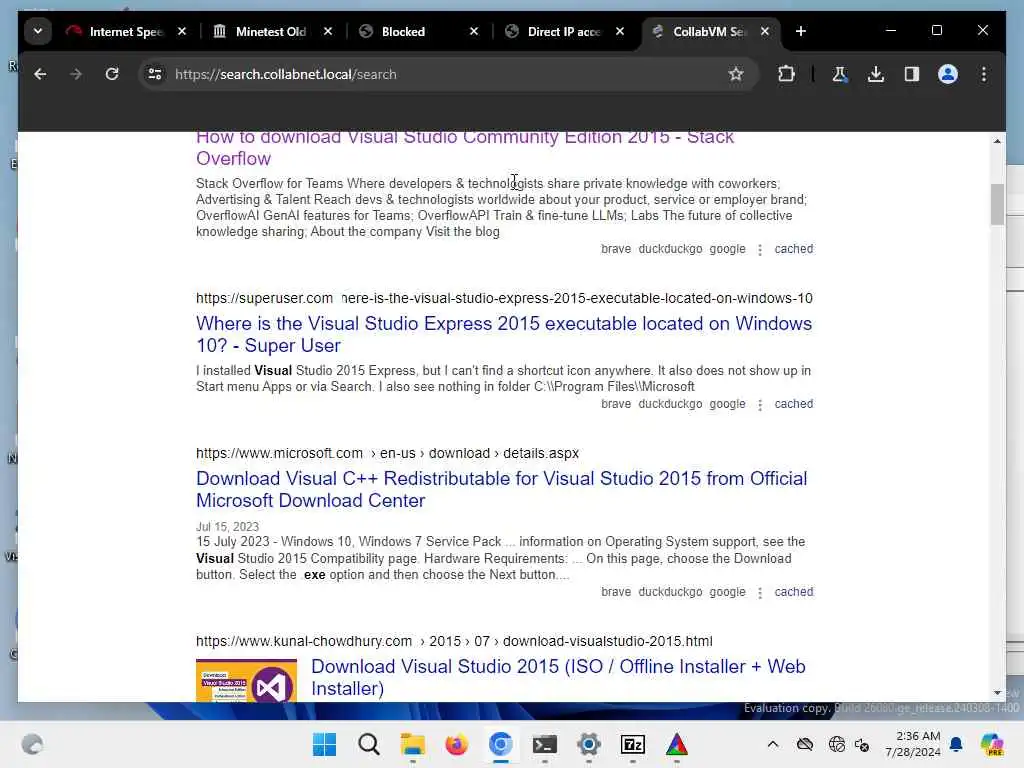Image resolution: width=1024 pixels, height=768 pixels.
Task: Toggle the browser side panel
Action: (x=912, y=74)
